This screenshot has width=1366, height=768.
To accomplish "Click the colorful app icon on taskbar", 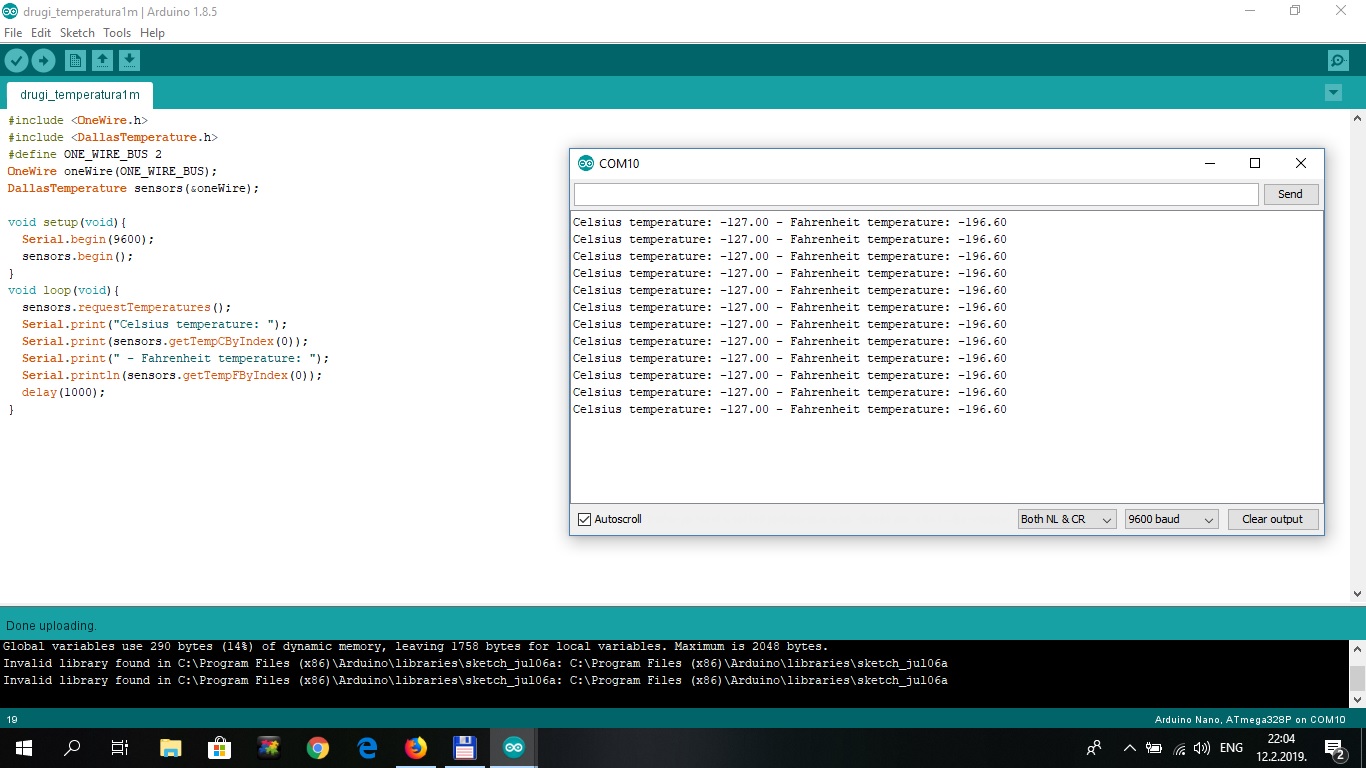I will pos(269,748).
